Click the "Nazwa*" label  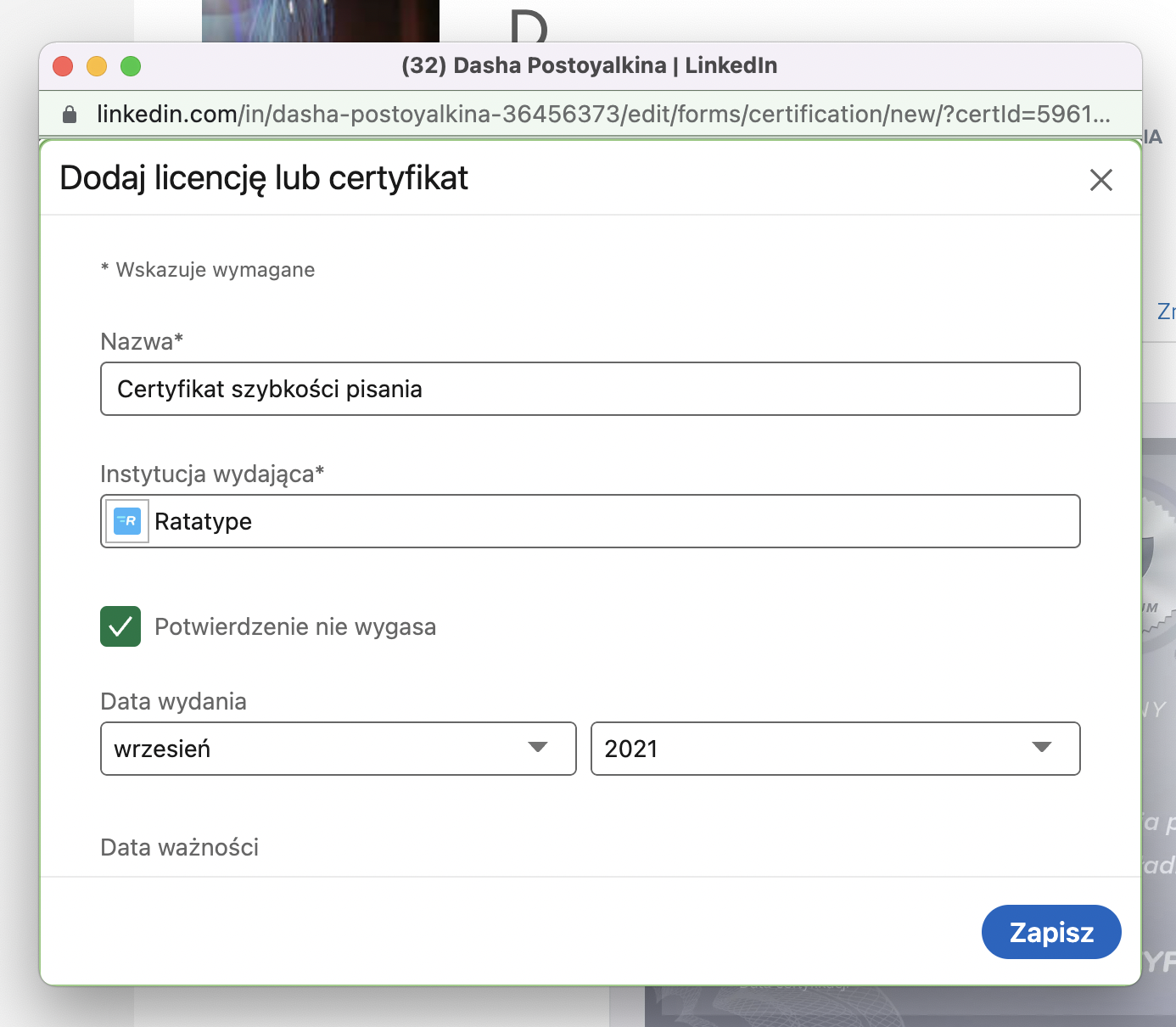[x=142, y=341]
